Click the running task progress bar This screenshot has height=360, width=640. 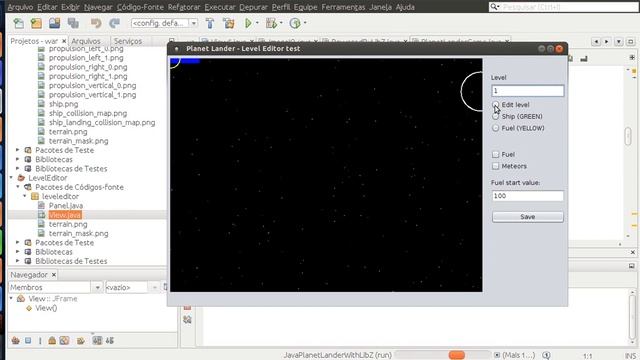(x=443, y=355)
